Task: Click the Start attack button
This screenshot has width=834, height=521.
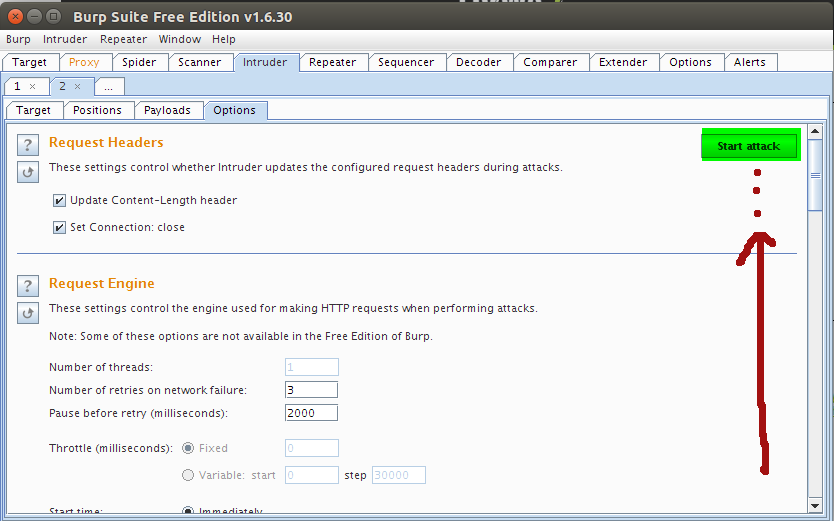Action: coord(749,146)
